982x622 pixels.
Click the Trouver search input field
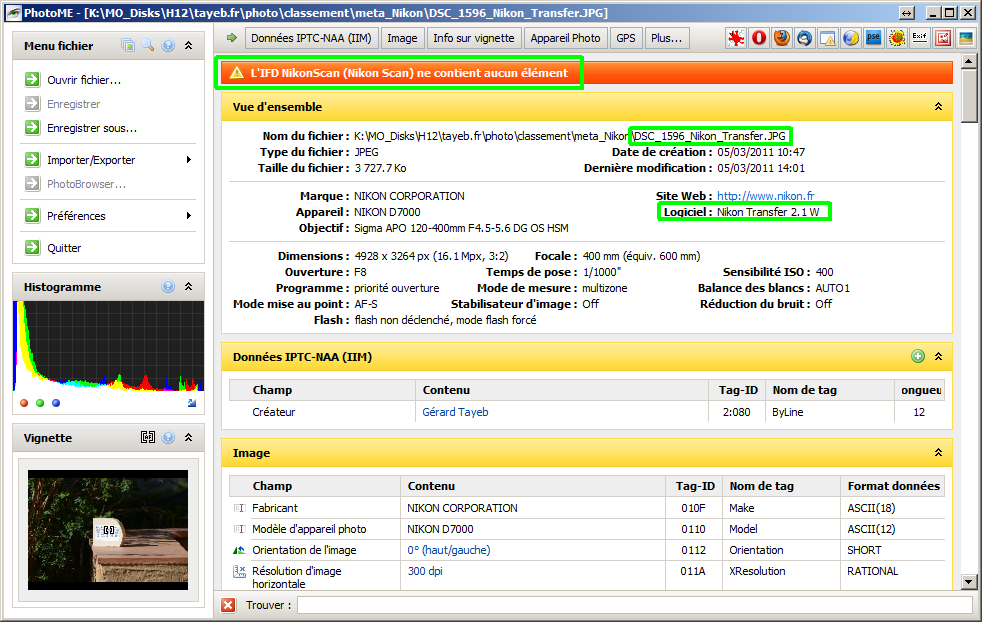coord(634,605)
